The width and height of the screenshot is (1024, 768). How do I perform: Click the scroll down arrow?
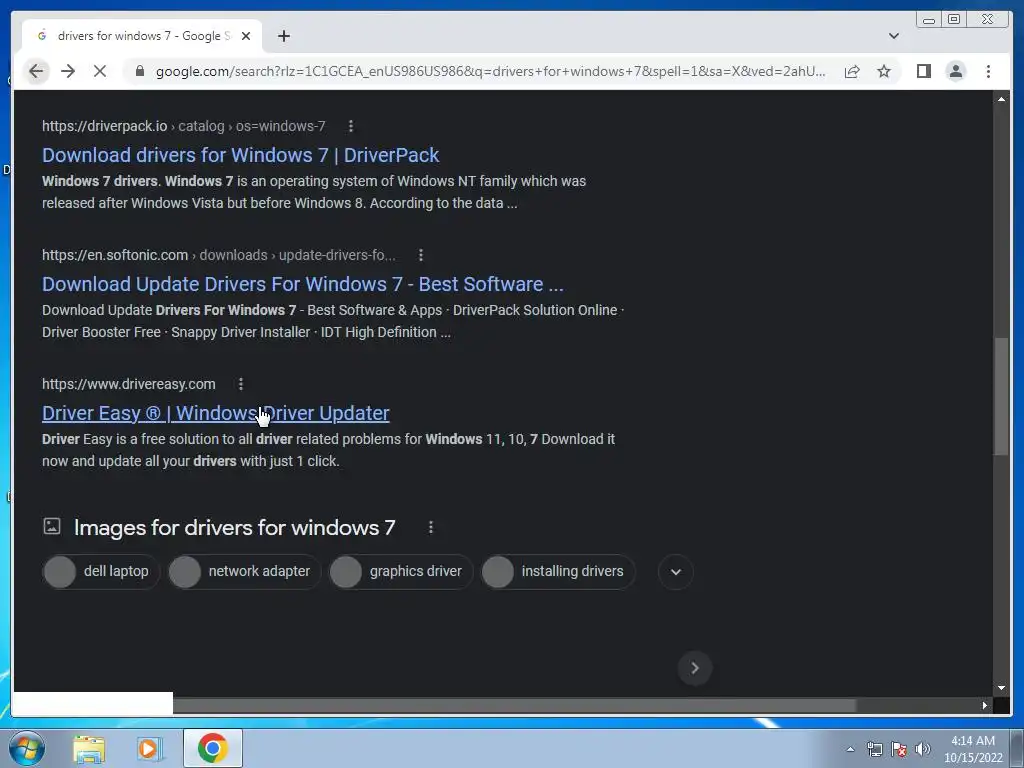tap(1001, 688)
